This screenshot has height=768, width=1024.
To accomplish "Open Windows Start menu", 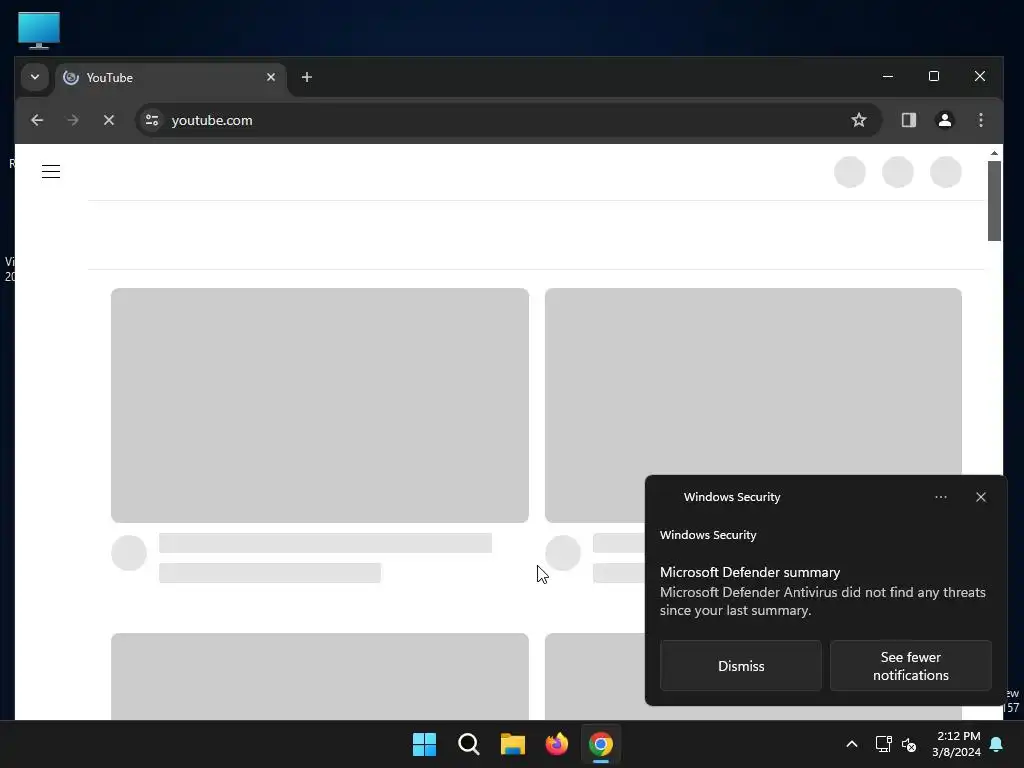I will (424, 744).
